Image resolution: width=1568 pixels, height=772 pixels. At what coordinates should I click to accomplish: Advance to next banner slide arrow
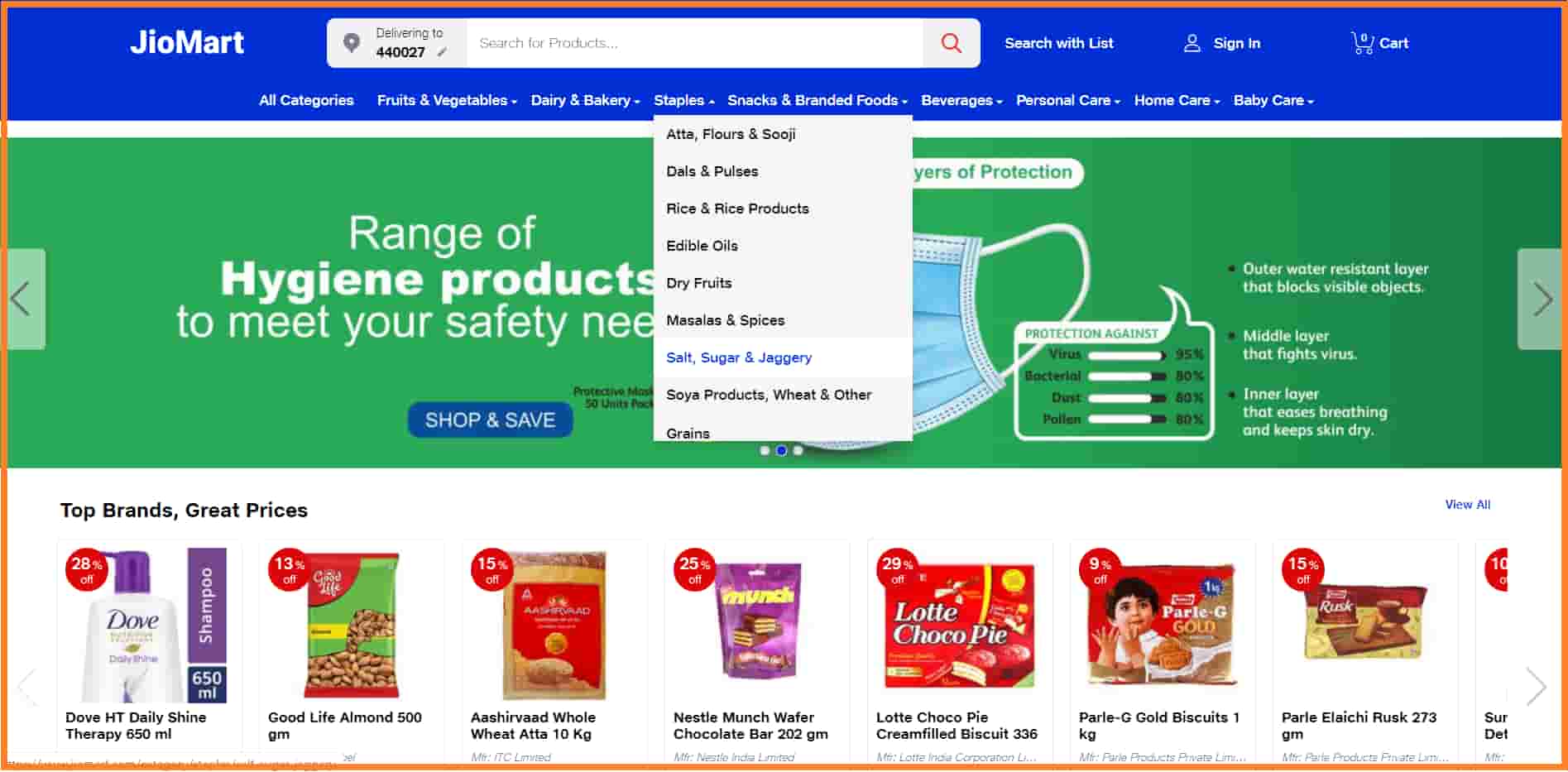click(1541, 299)
